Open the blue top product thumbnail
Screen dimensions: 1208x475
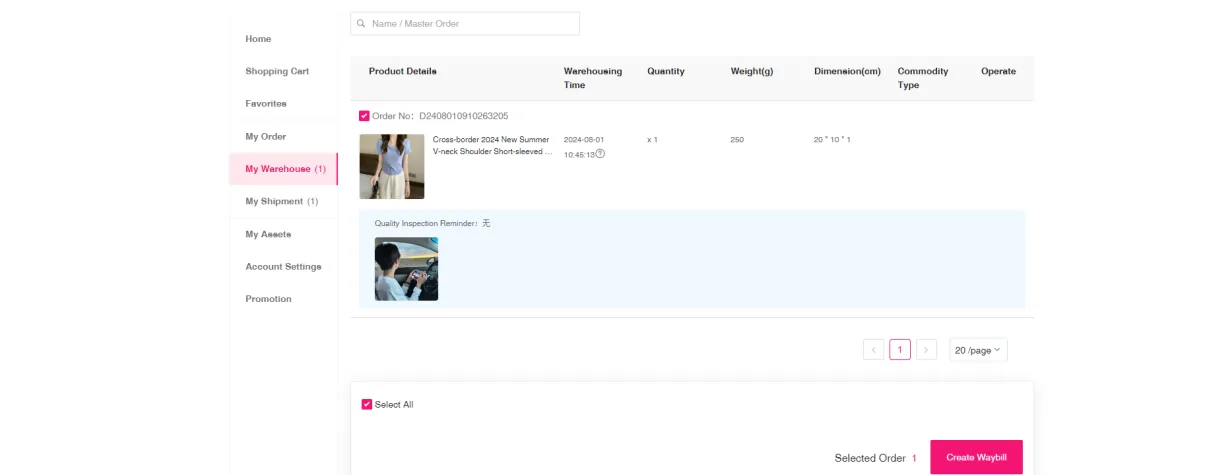[x=392, y=166]
